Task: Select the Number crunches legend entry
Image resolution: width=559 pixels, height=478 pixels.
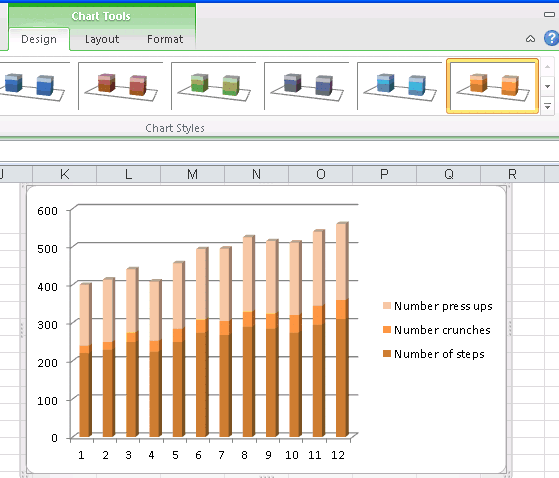Action: 437,330
